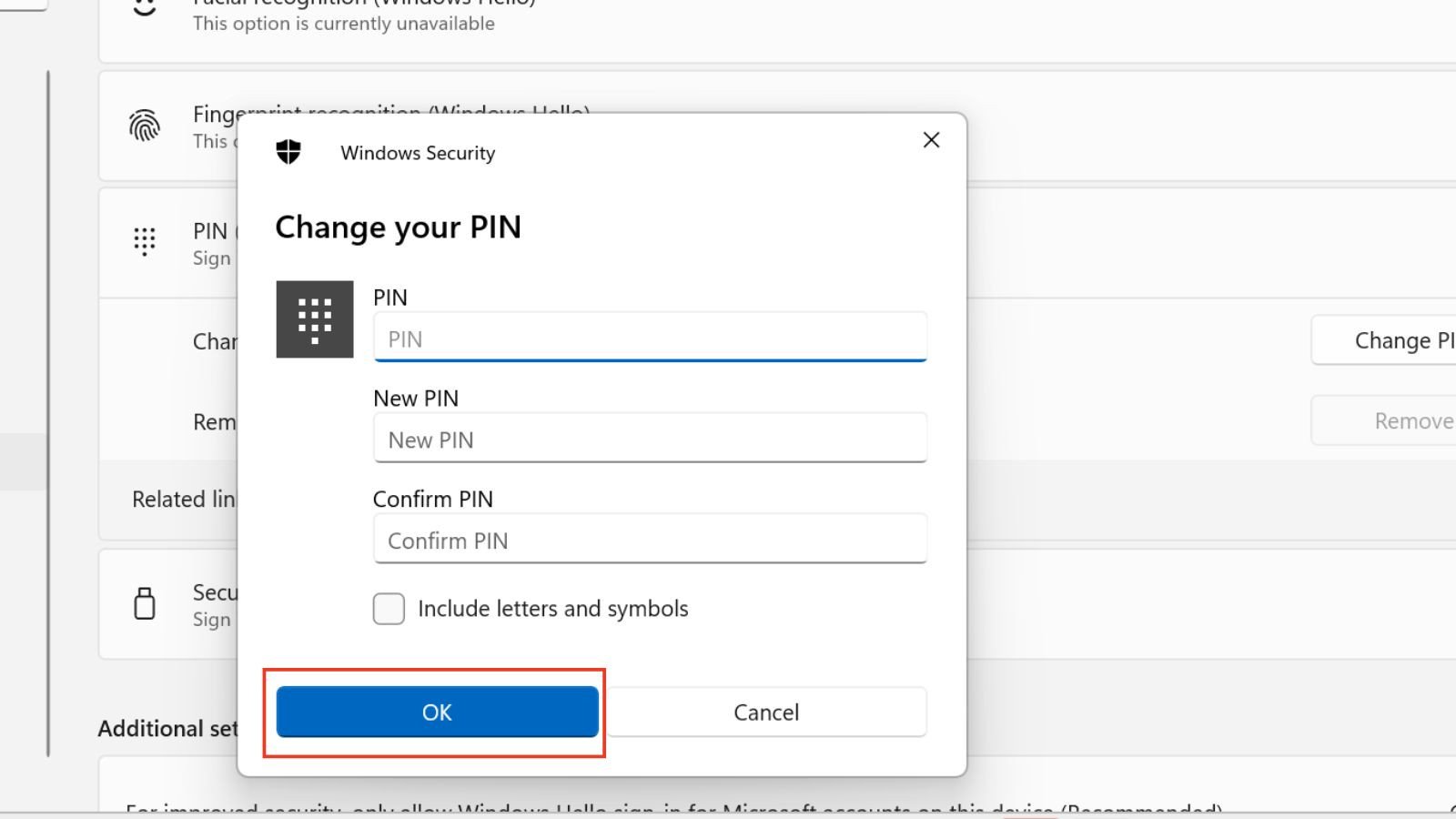Screen dimensions: 1456x819
Task: Select the security key icon
Action: pos(145,602)
